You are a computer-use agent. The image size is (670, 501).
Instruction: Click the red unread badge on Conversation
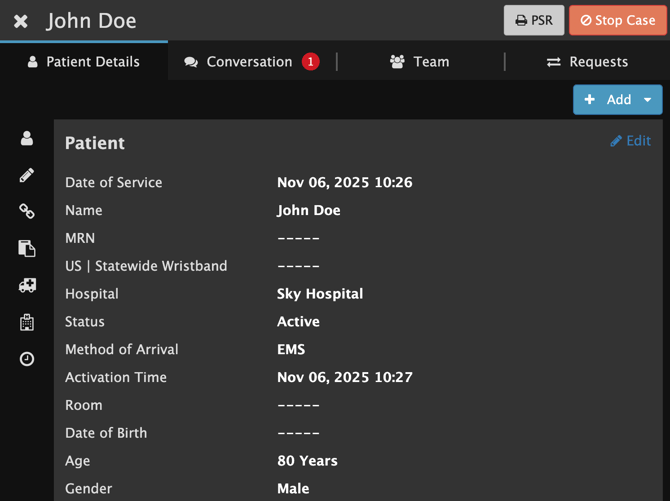coord(310,62)
